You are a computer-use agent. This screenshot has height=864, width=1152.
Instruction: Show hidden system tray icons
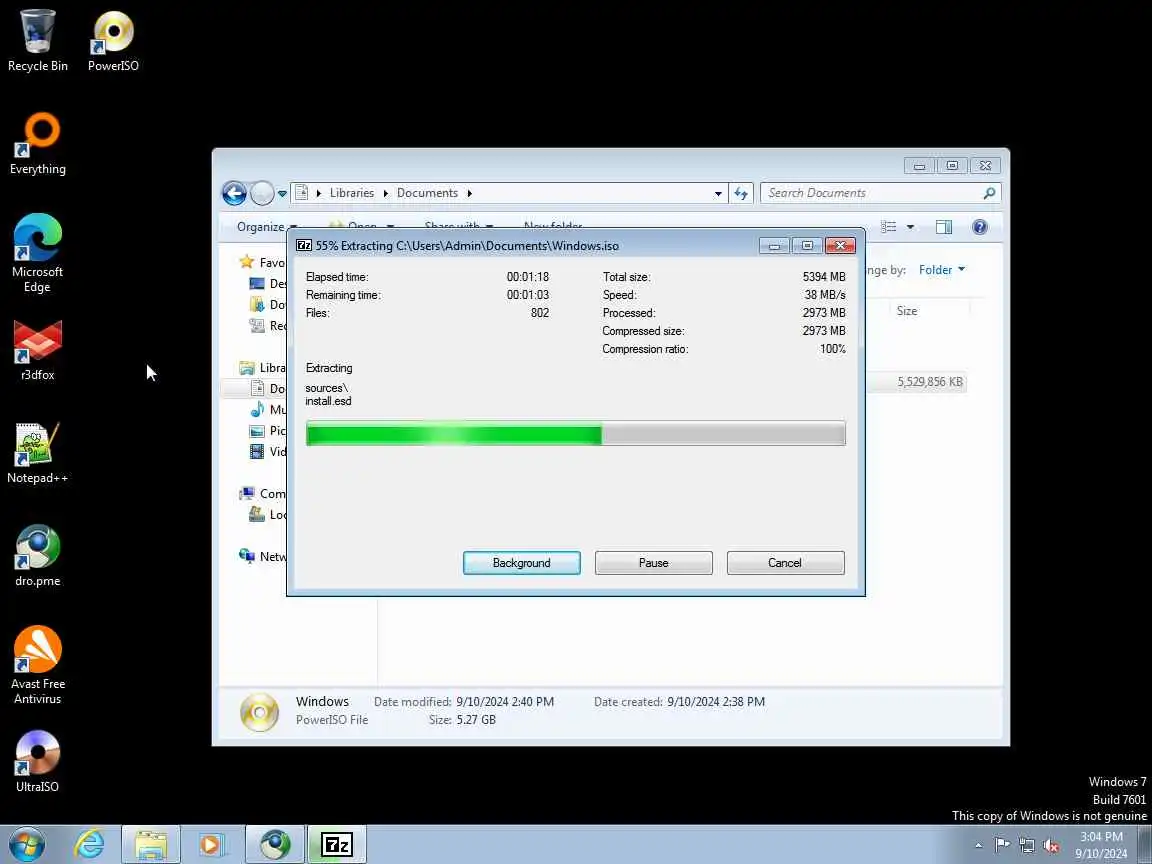click(x=979, y=846)
